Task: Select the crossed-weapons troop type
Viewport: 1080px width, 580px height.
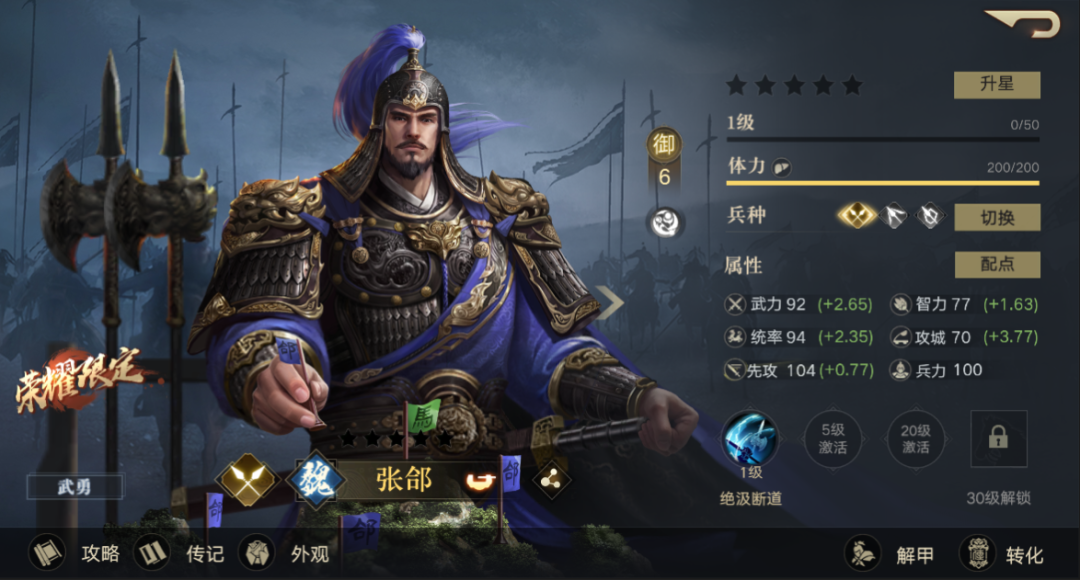Action: 857,216
